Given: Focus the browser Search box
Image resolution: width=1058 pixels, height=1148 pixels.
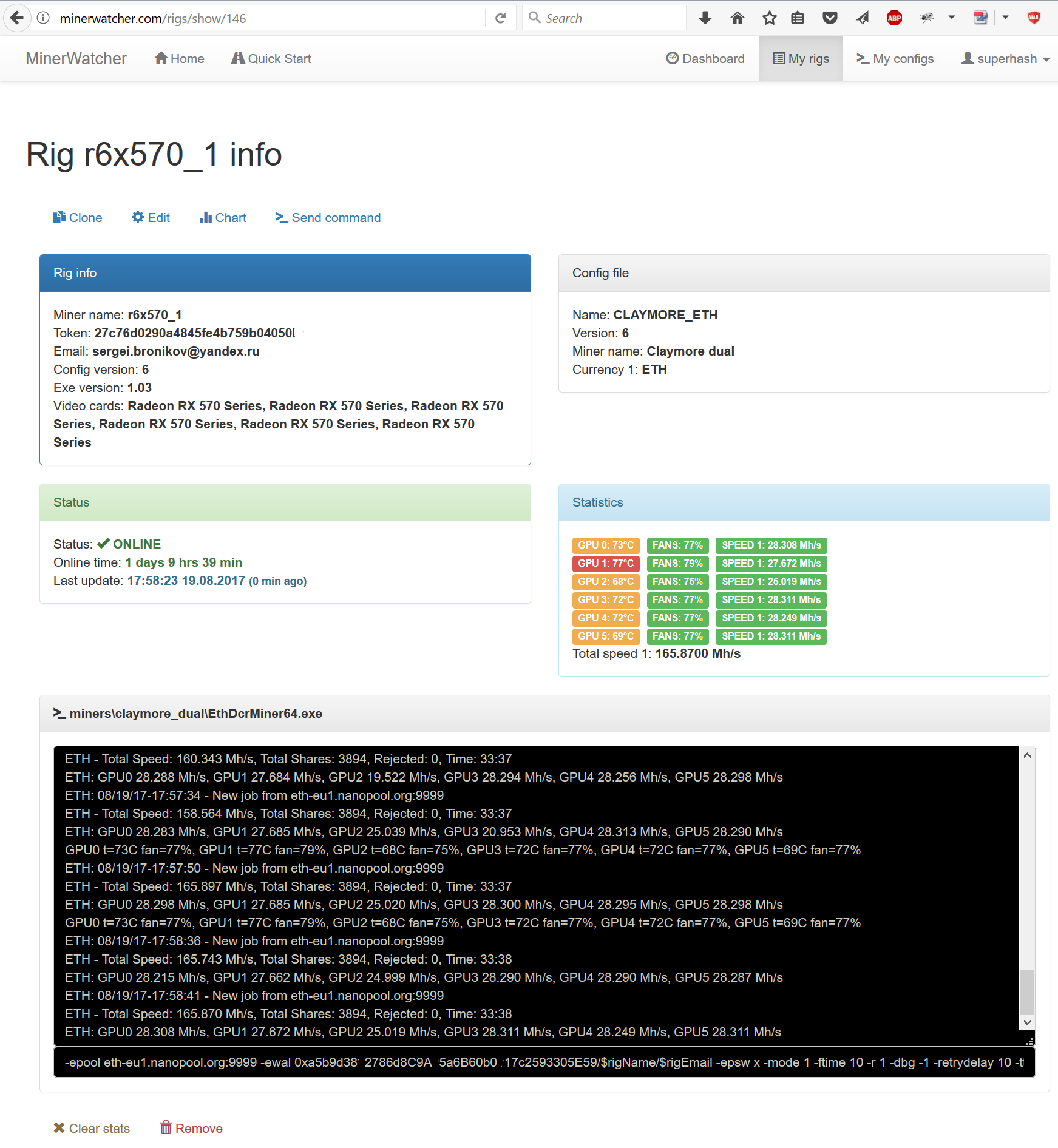Looking at the screenshot, I should (x=604, y=18).
